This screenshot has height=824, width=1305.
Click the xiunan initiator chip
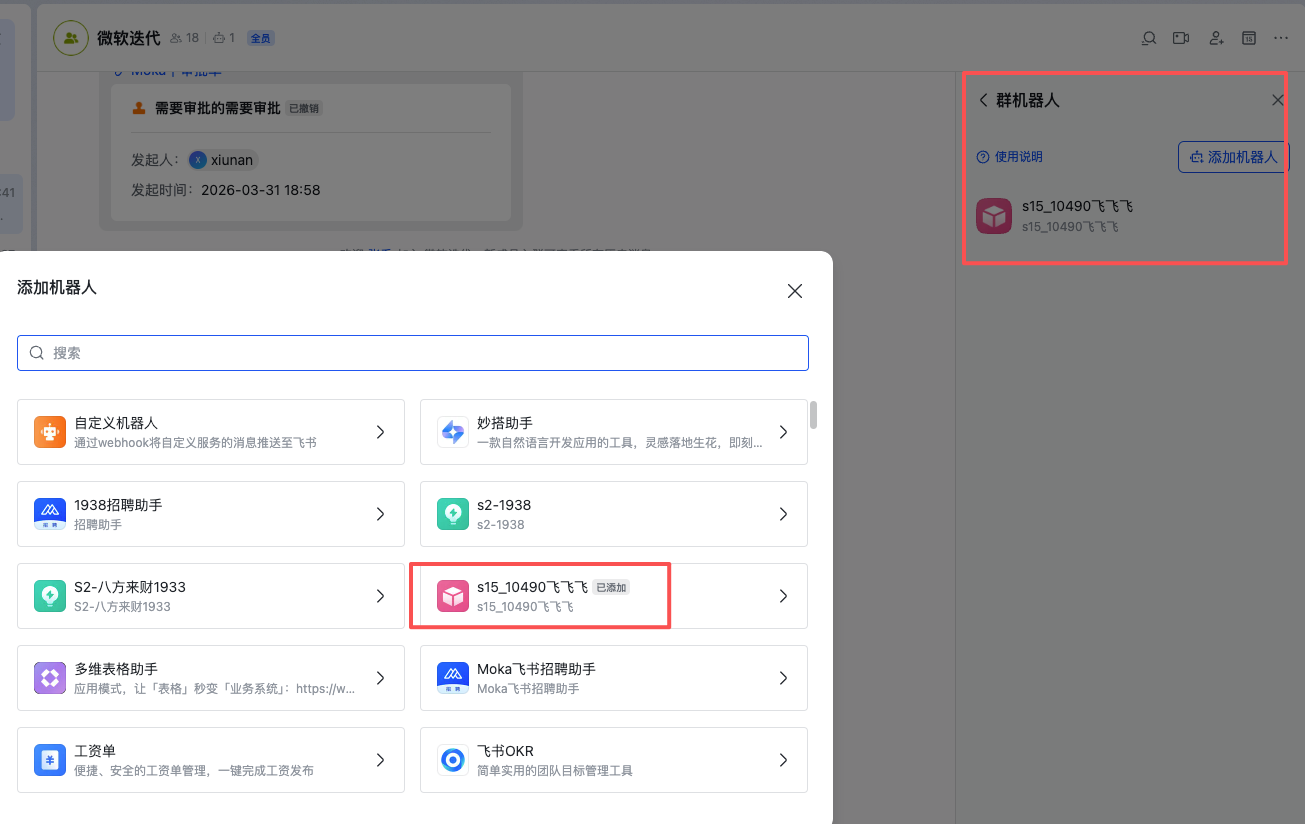[x=223, y=160]
